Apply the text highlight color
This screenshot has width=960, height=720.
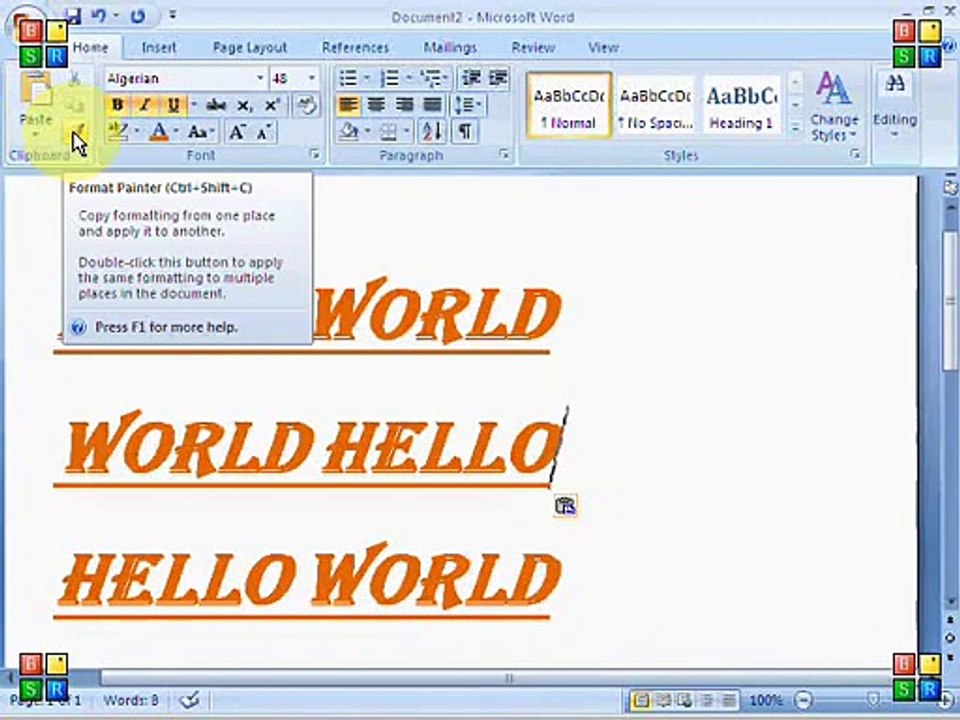pos(117,132)
